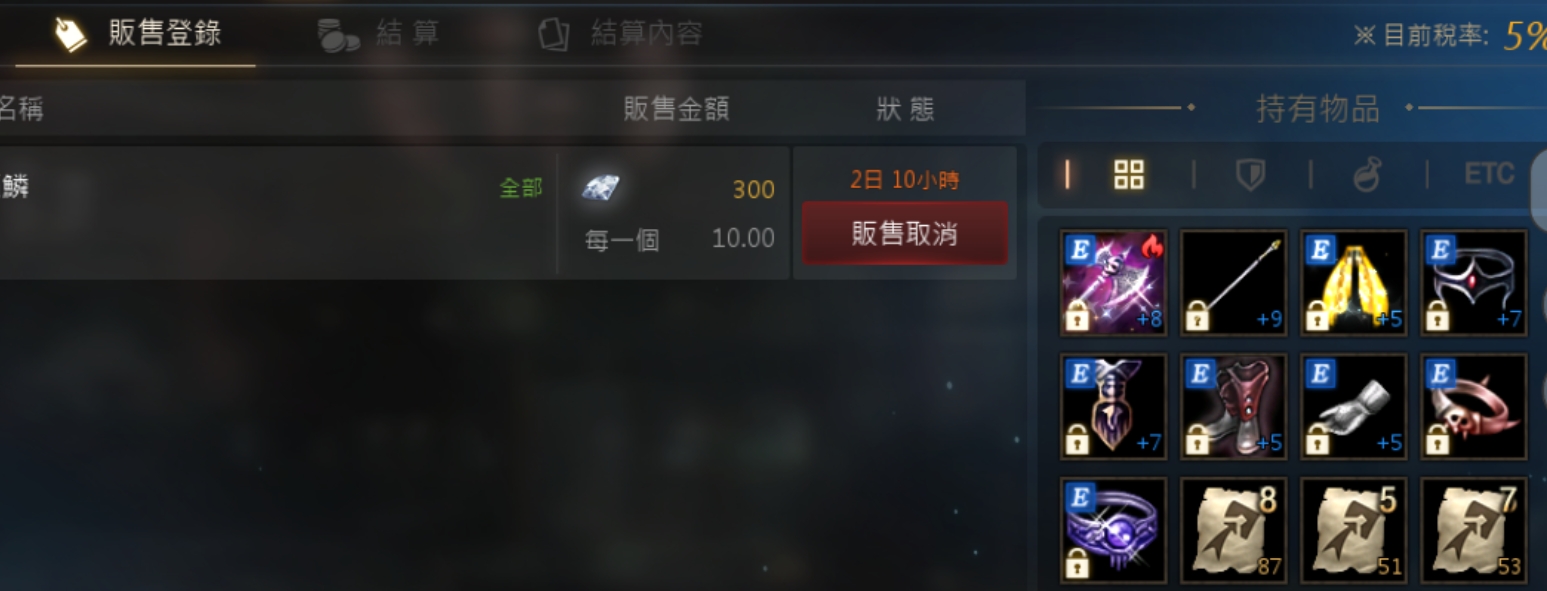The width and height of the screenshot is (1547, 591).
Task: Filter inventory by potion consumables icon
Action: pyautogui.click(x=1367, y=176)
